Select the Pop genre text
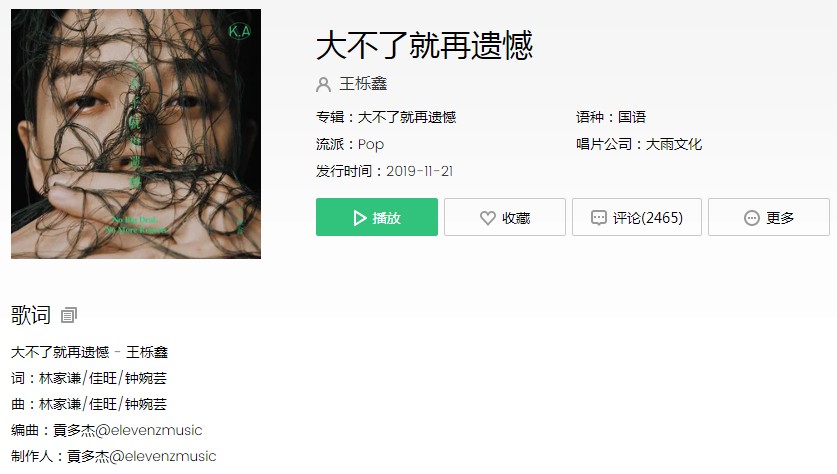This screenshot has width=837, height=474. 370,145
